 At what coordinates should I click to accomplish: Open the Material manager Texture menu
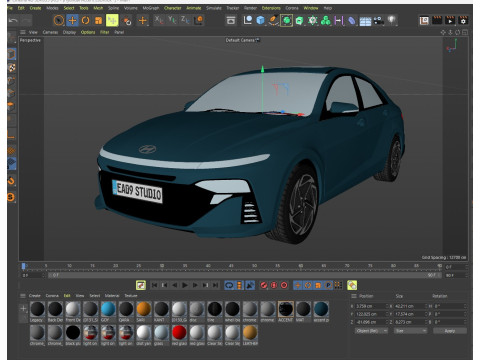[x=131, y=296]
